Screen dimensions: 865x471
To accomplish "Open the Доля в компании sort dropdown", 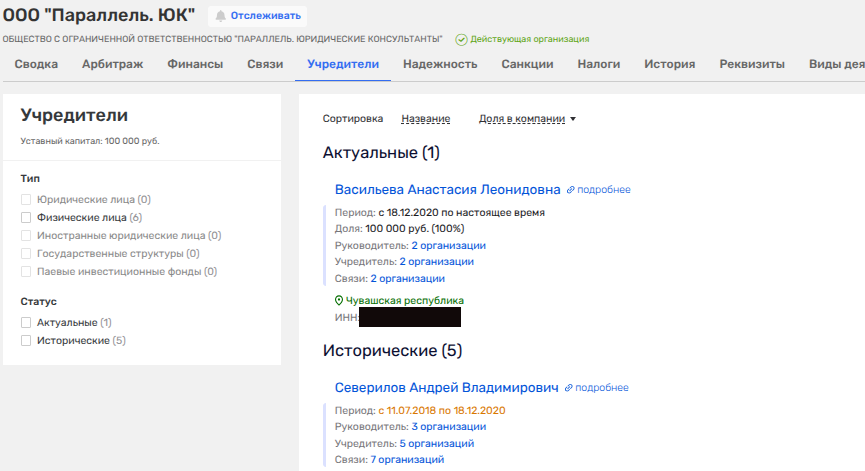I will pos(527,119).
